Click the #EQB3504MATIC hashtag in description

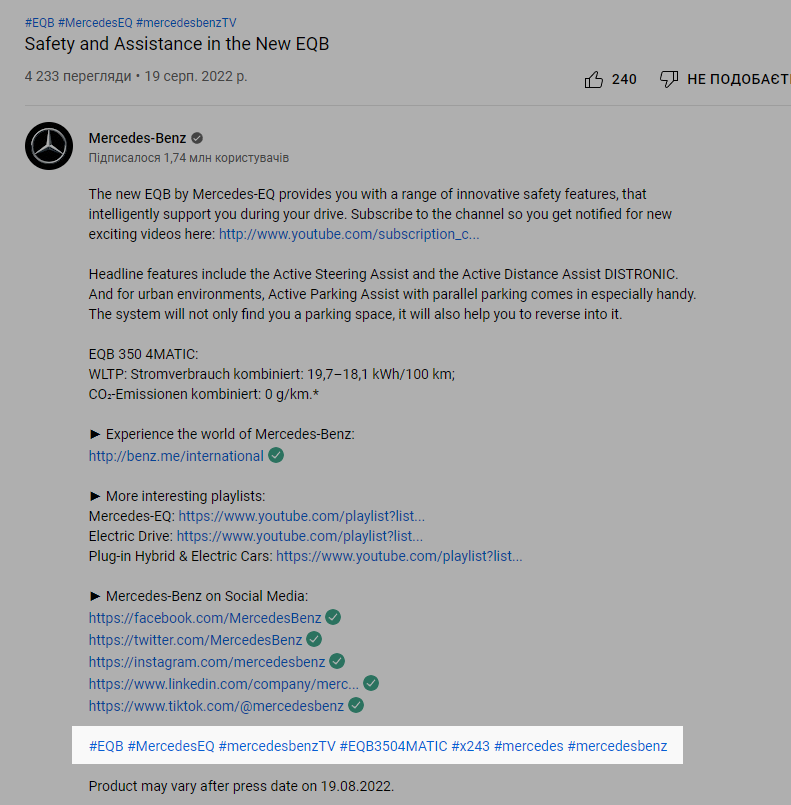(393, 746)
